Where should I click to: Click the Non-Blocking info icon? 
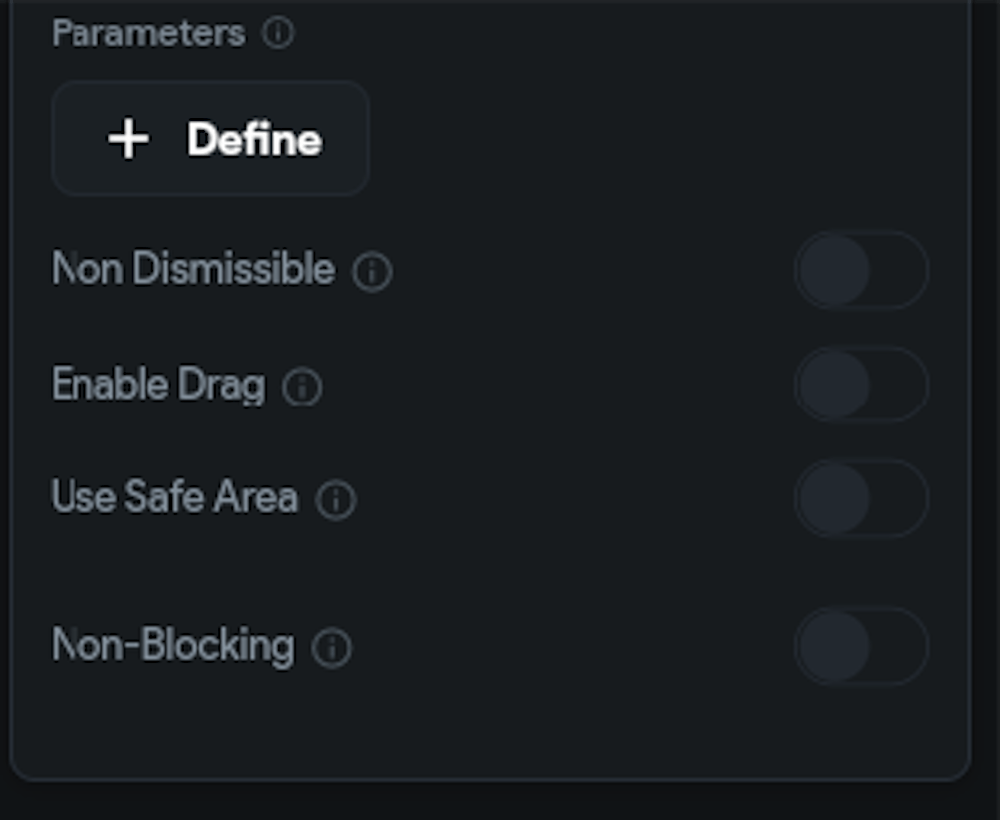click(332, 648)
